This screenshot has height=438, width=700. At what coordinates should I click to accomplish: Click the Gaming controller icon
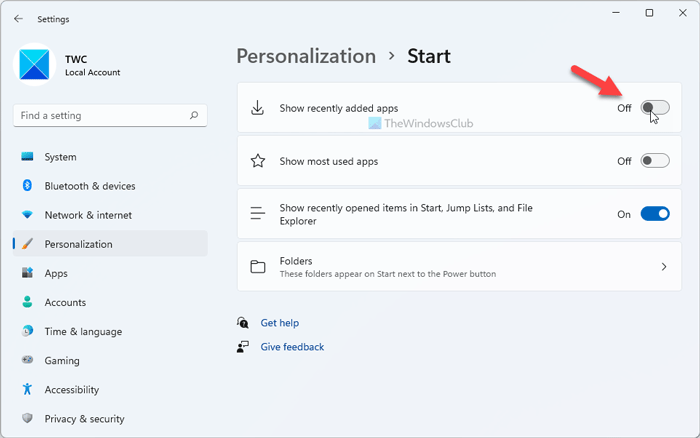27,360
